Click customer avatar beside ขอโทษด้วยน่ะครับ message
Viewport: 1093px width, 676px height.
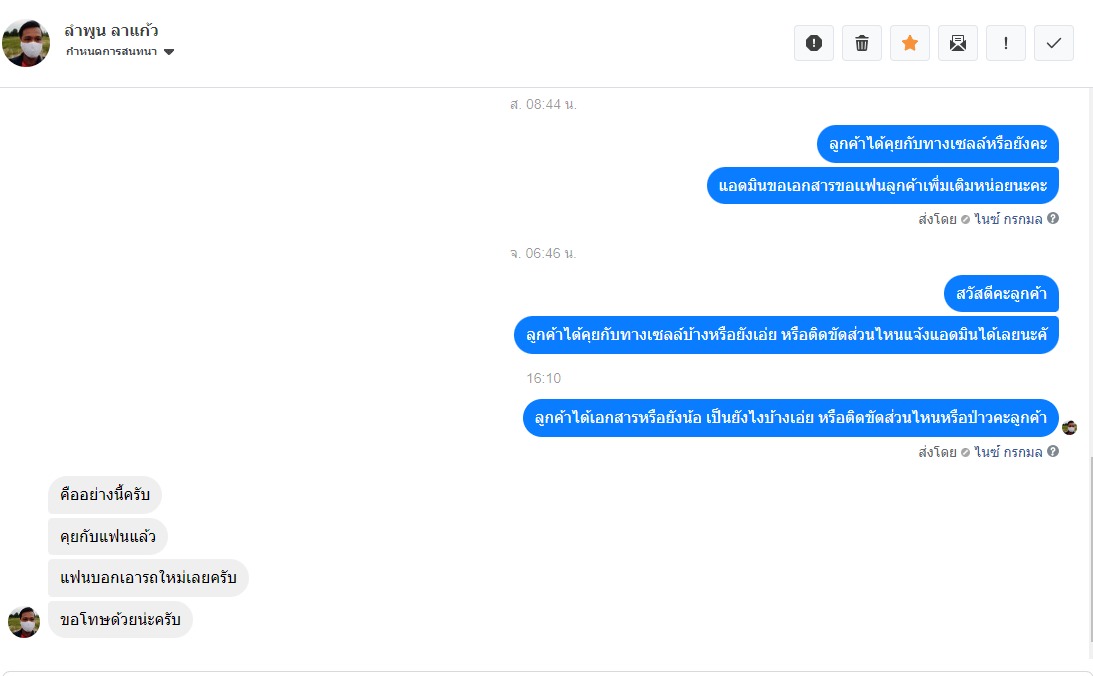(x=24, y=622)
